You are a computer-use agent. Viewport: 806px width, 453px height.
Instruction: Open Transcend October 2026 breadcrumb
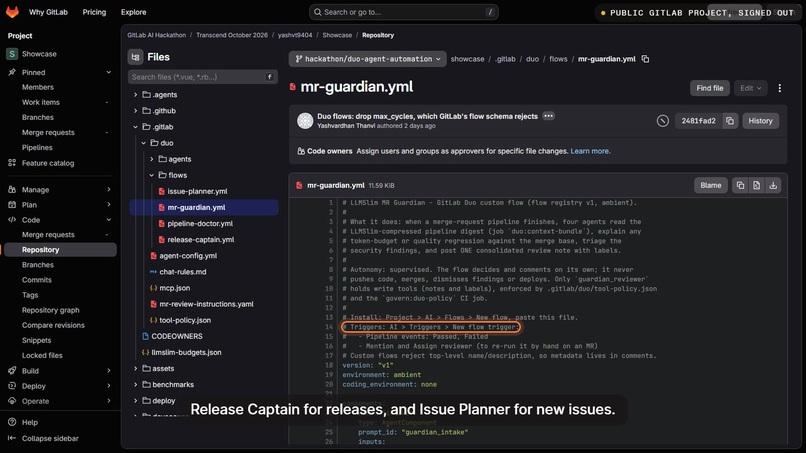click(x=232, y=35)
